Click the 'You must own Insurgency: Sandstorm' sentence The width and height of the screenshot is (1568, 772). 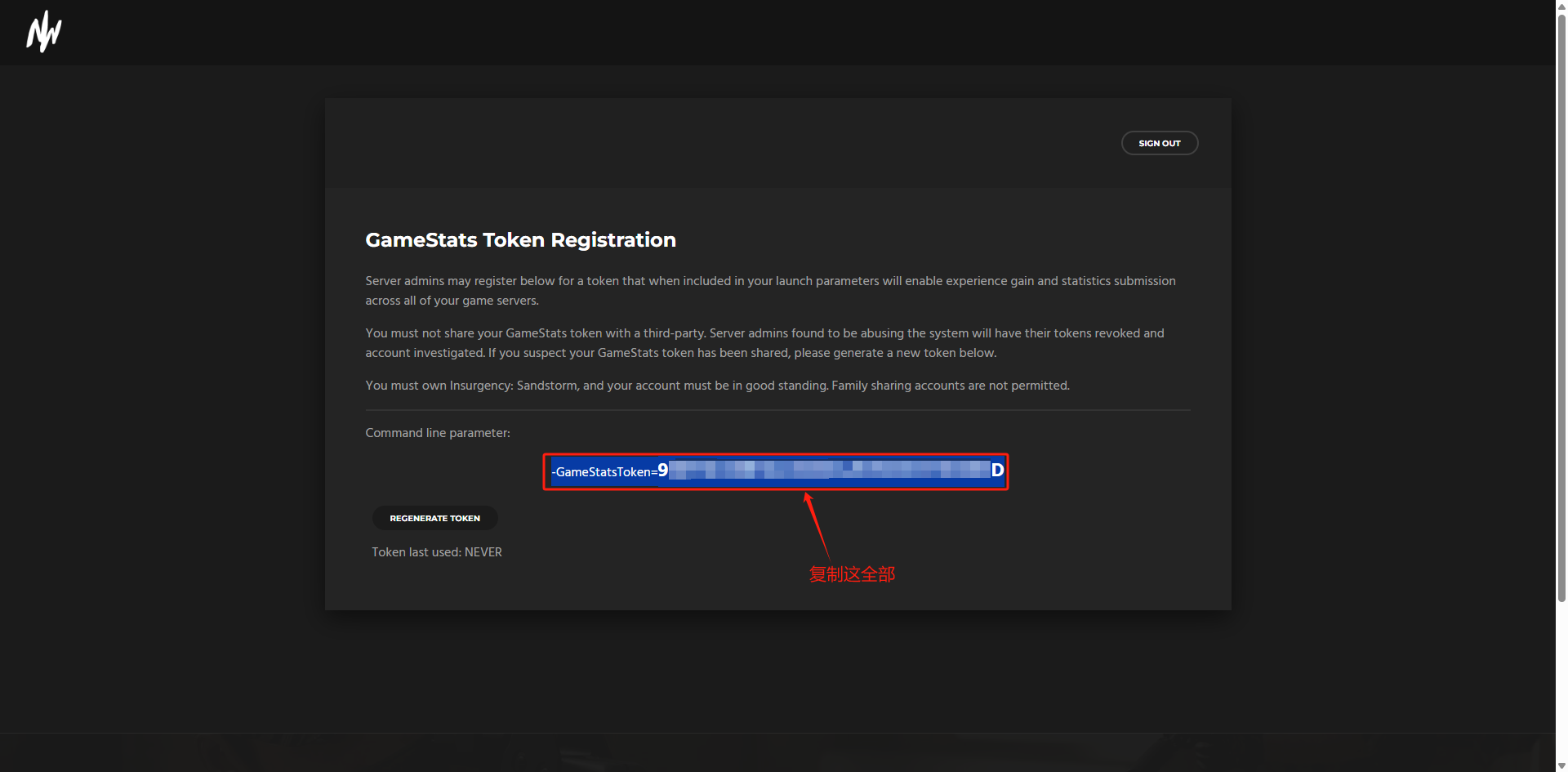click(717, 386)
